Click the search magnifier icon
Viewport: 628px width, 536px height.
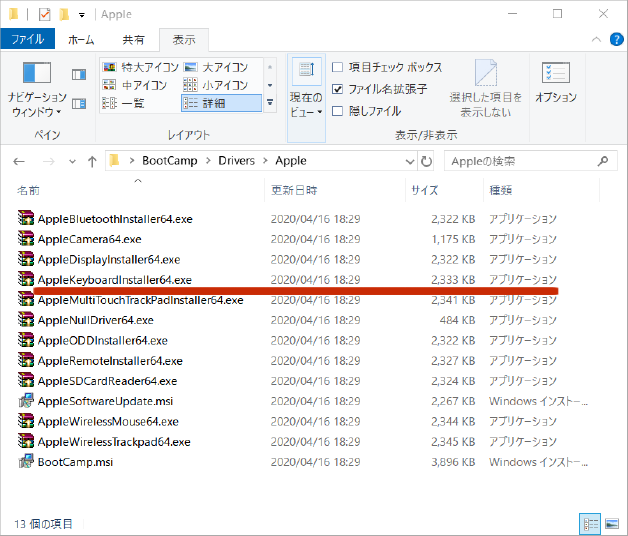pos(603,161)
